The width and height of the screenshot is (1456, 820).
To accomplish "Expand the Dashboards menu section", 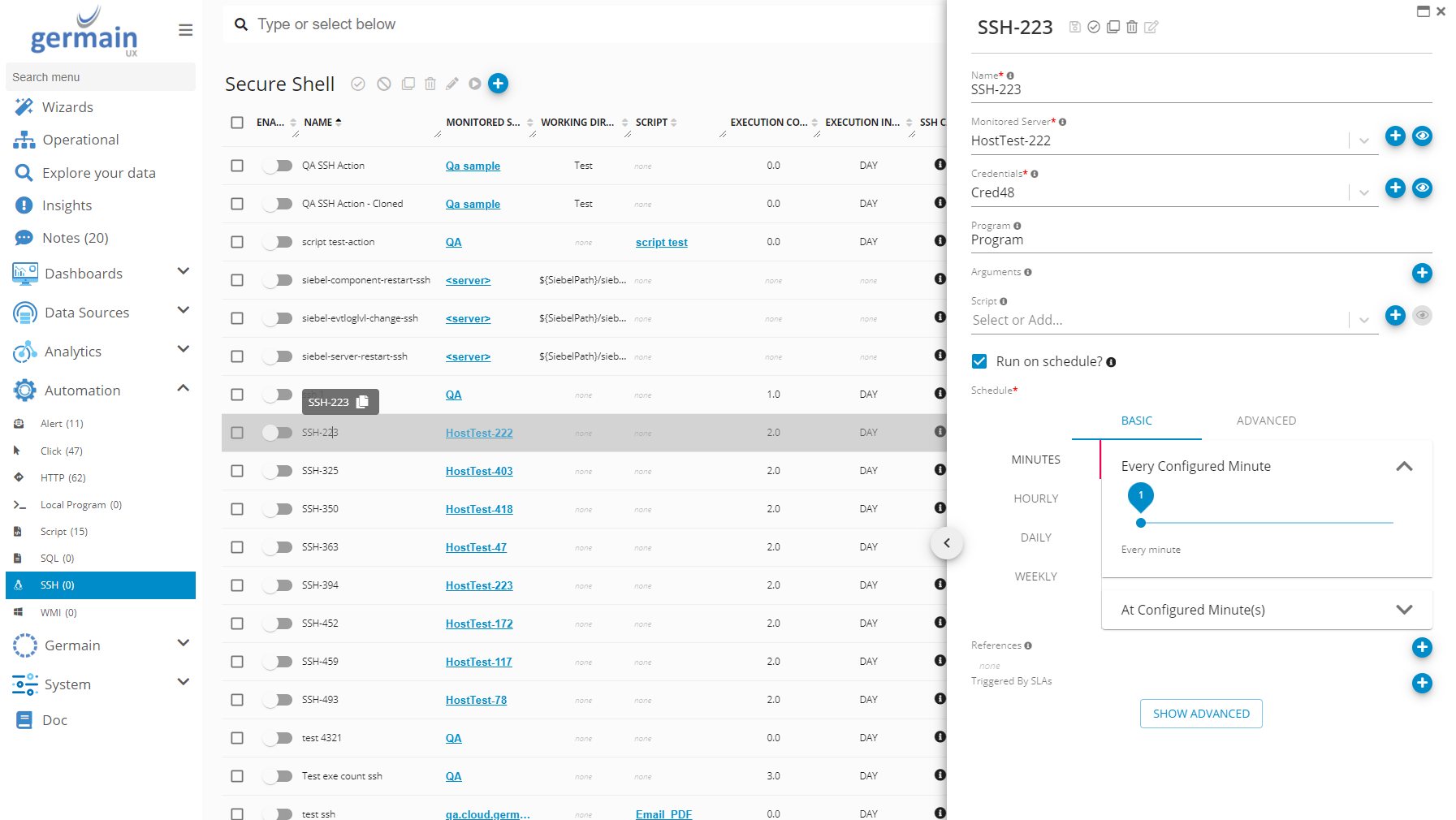I will point(183,272).
